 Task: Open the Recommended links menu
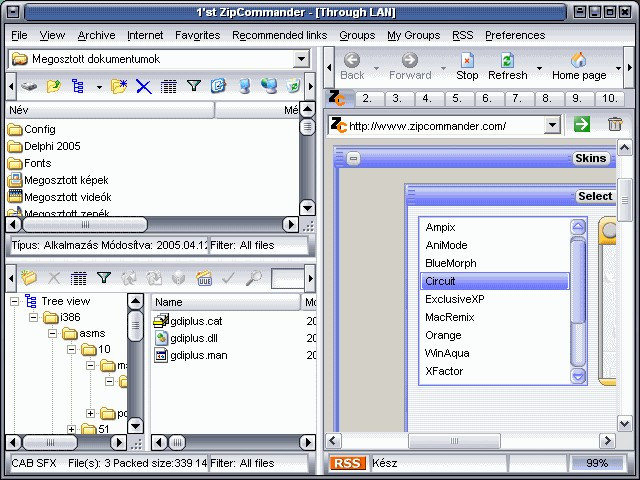[280, 36]
